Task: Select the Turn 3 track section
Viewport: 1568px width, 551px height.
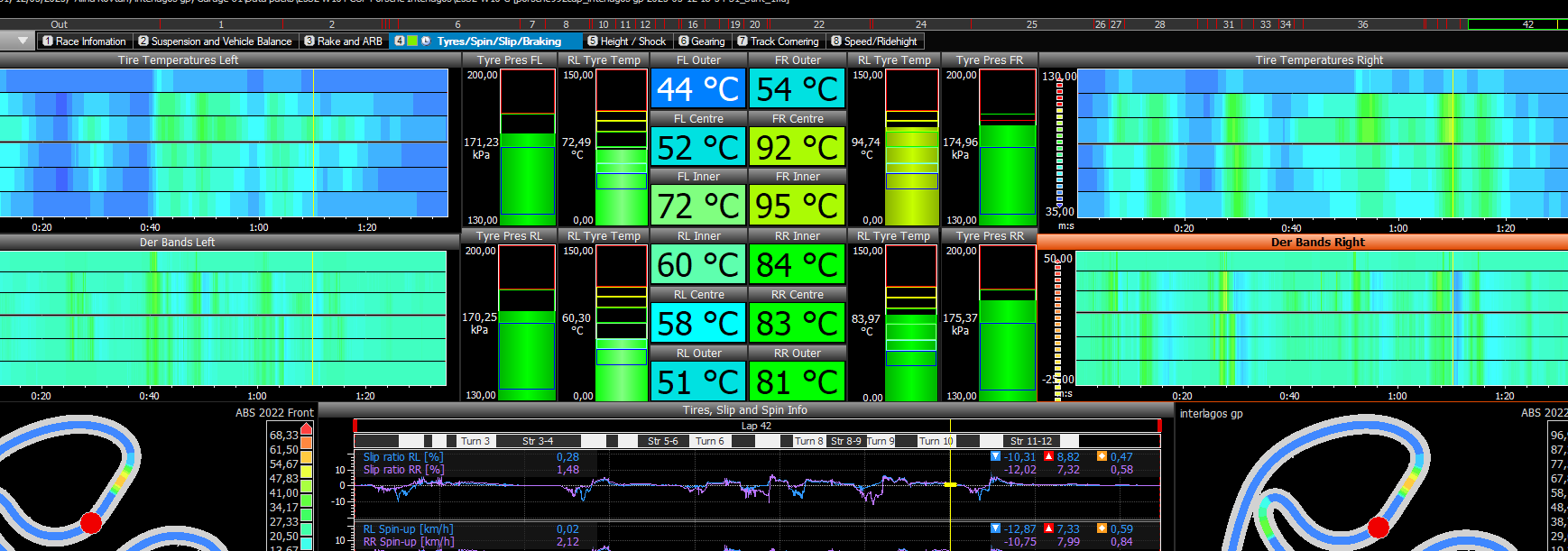Action: coord(475,441)
